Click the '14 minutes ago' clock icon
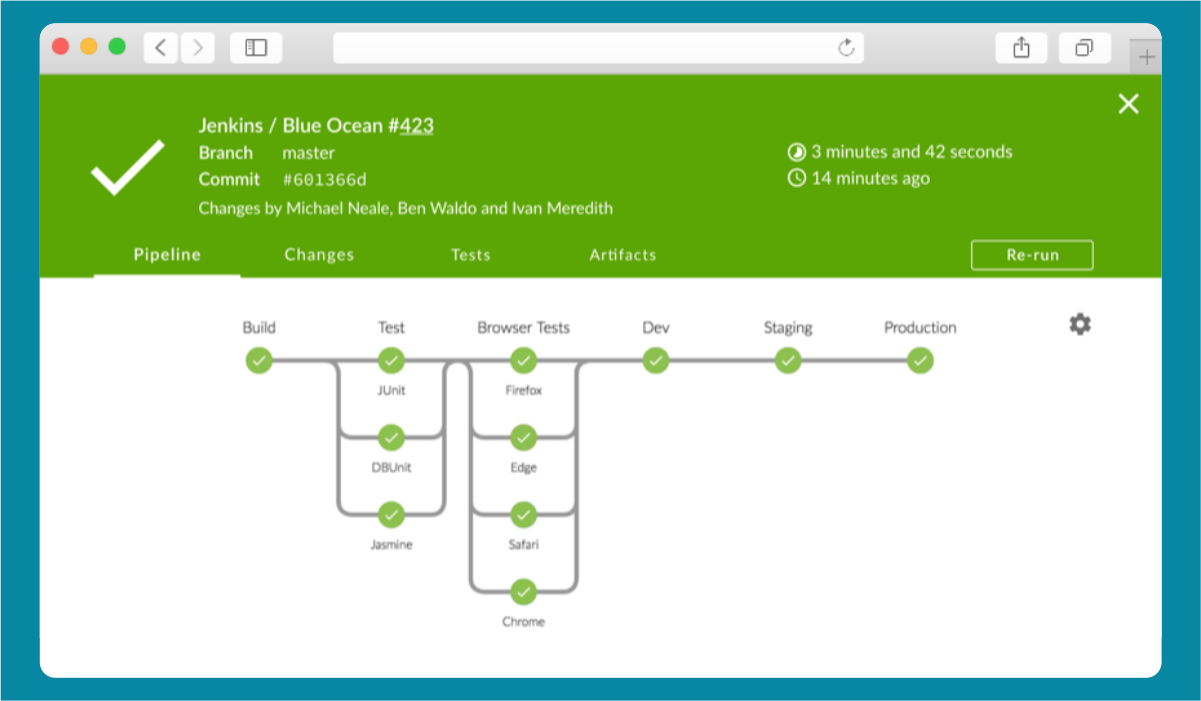 coord(797,178)
